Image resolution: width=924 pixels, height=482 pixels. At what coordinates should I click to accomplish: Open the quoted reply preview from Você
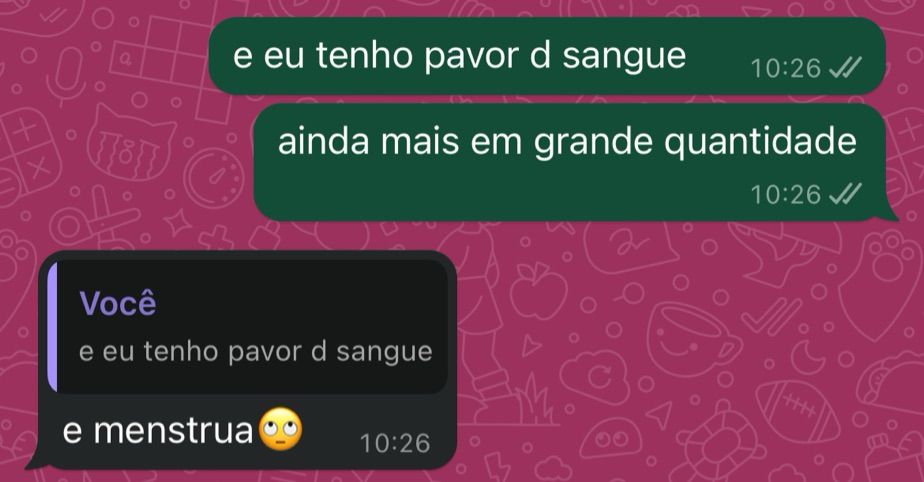248,327
